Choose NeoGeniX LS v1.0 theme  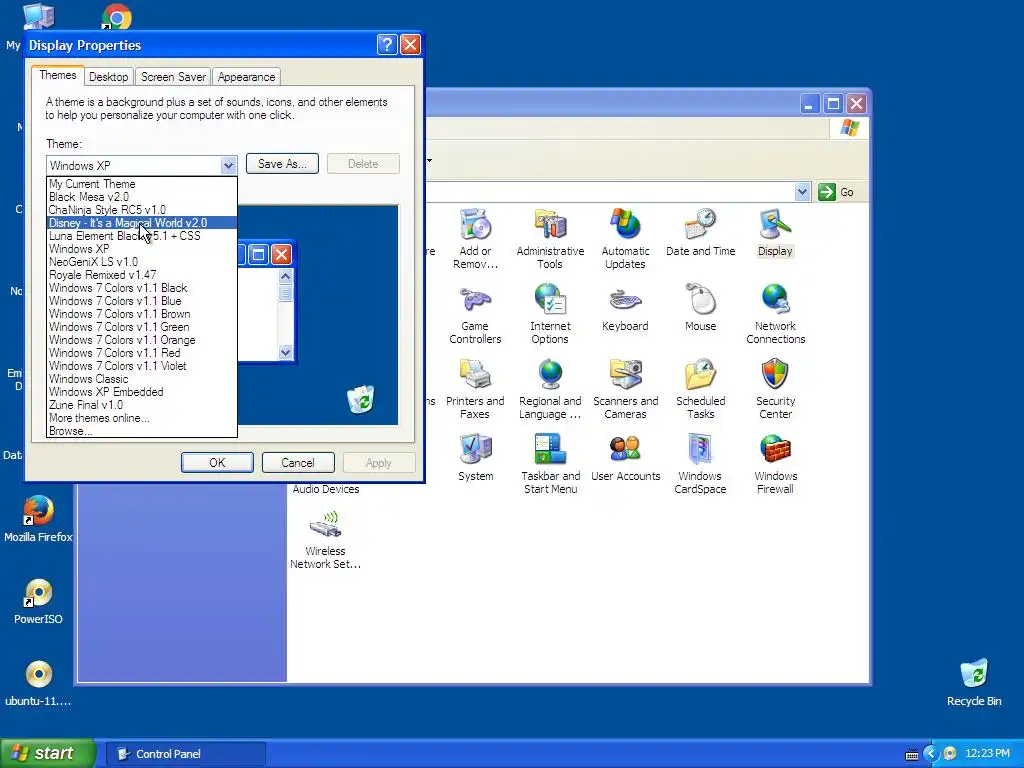142,262
